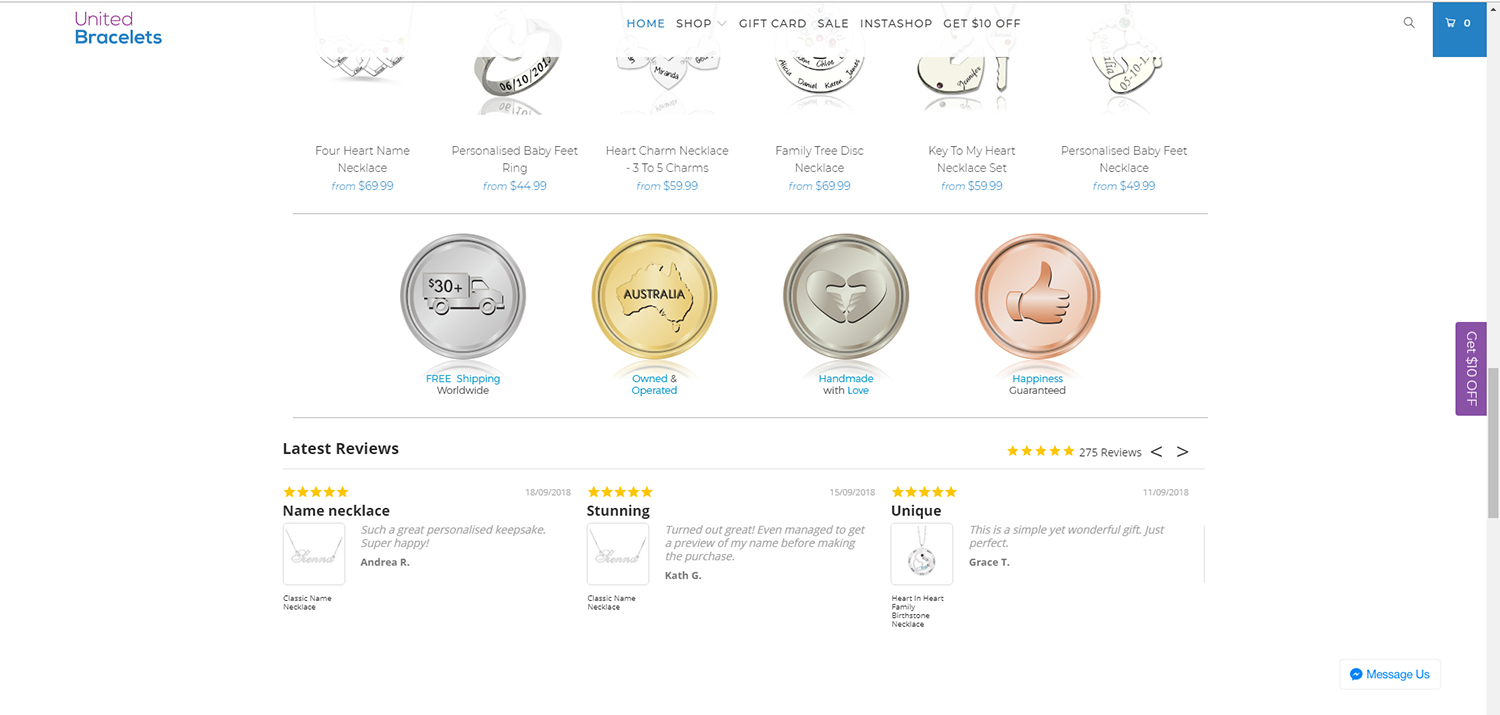The image size is (1500, 715).
Task: Click the Classic Name Necklace review thumbnail
Action: click(x=313, y=553)
